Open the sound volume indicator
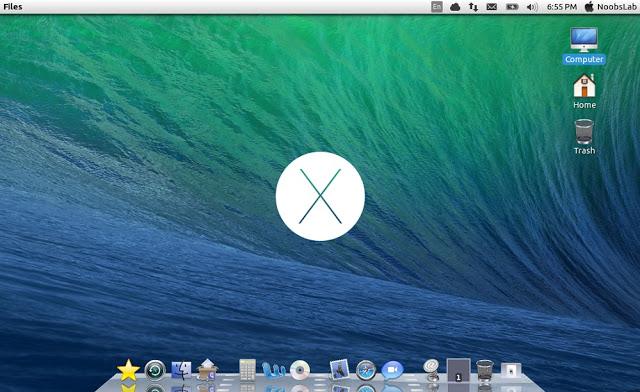Viewport: 640px width, 392px height. tap(532, 7)
